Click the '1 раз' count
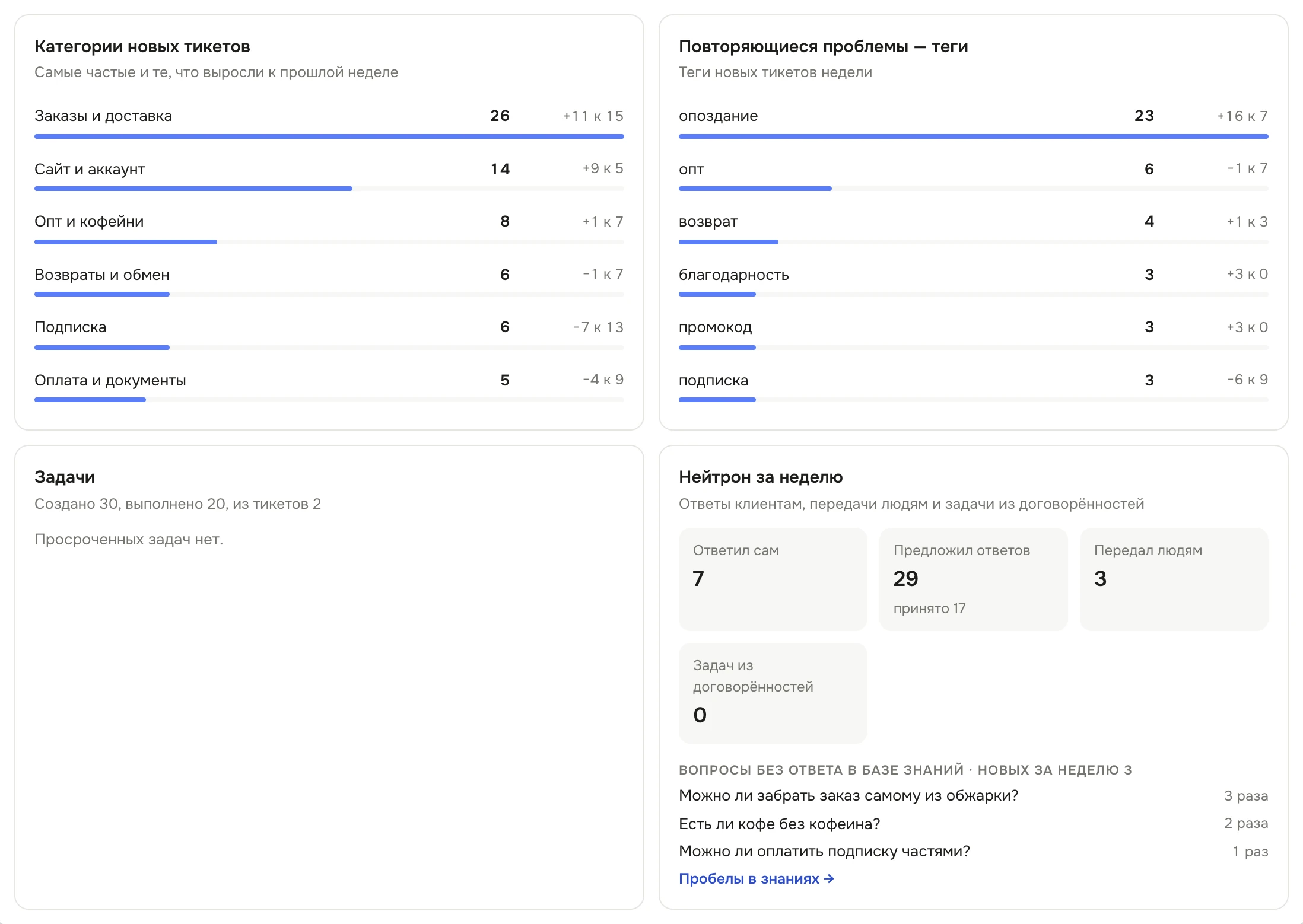This screenshot has height=924, width=1303. point(1250,851)
